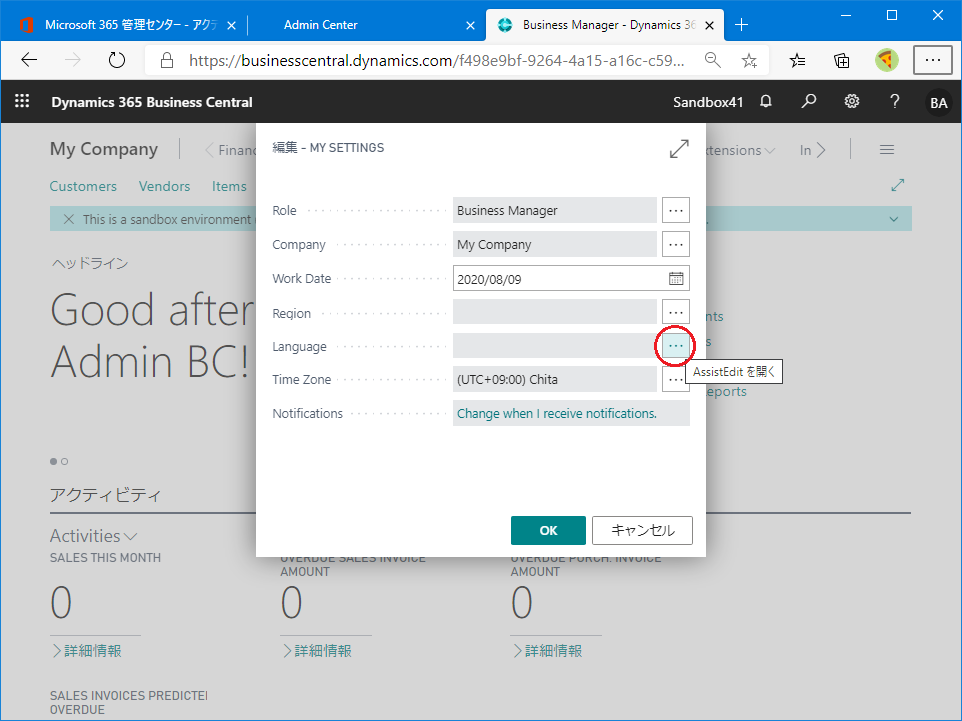Open the browser profile picture
Screen dimensions: 962x721
pyautogui.click(x=887, y=60)
